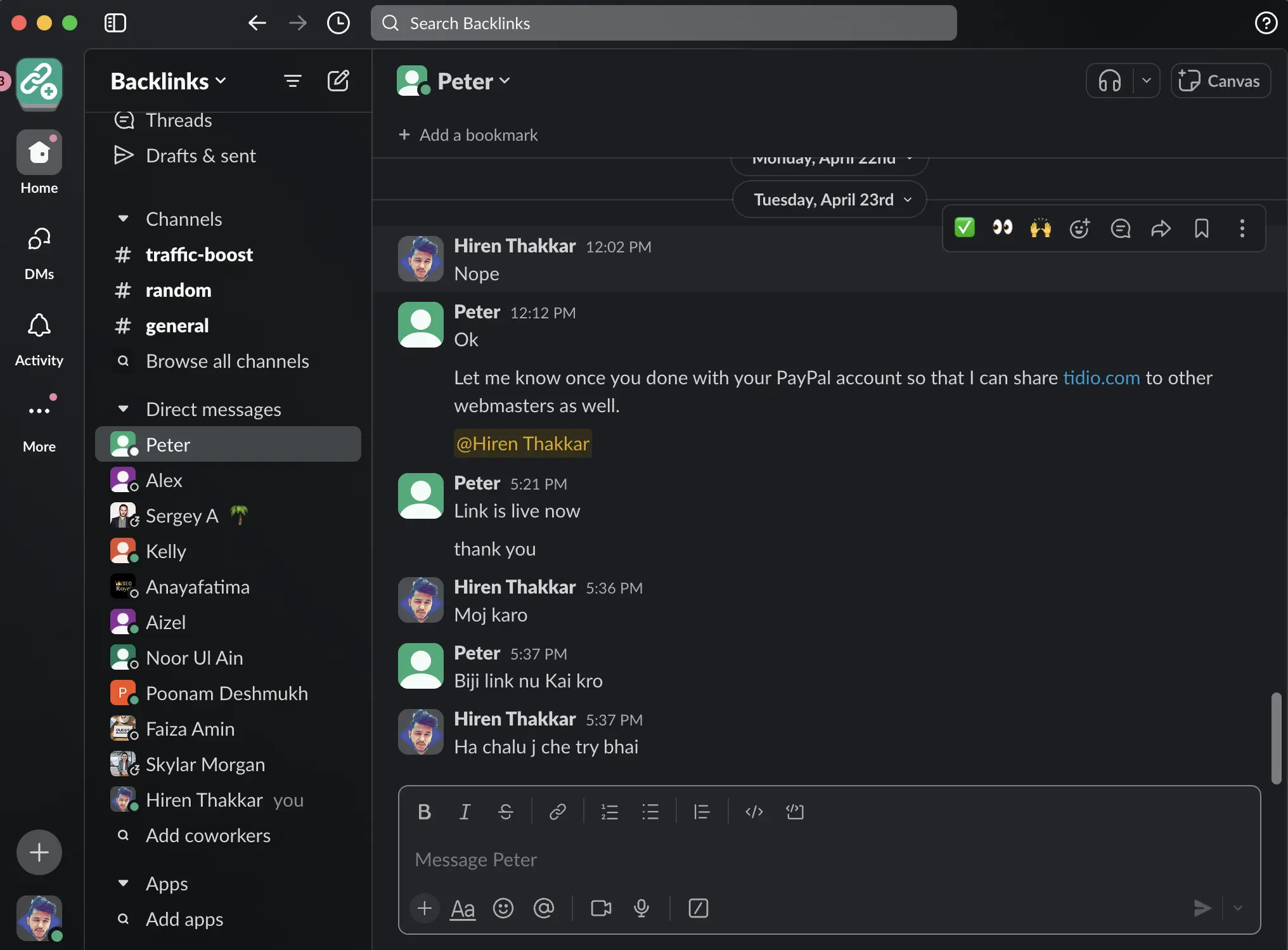Open the Help panel
The image size is (1288, 950).
pyautogui.click(x=1266, y=23)
